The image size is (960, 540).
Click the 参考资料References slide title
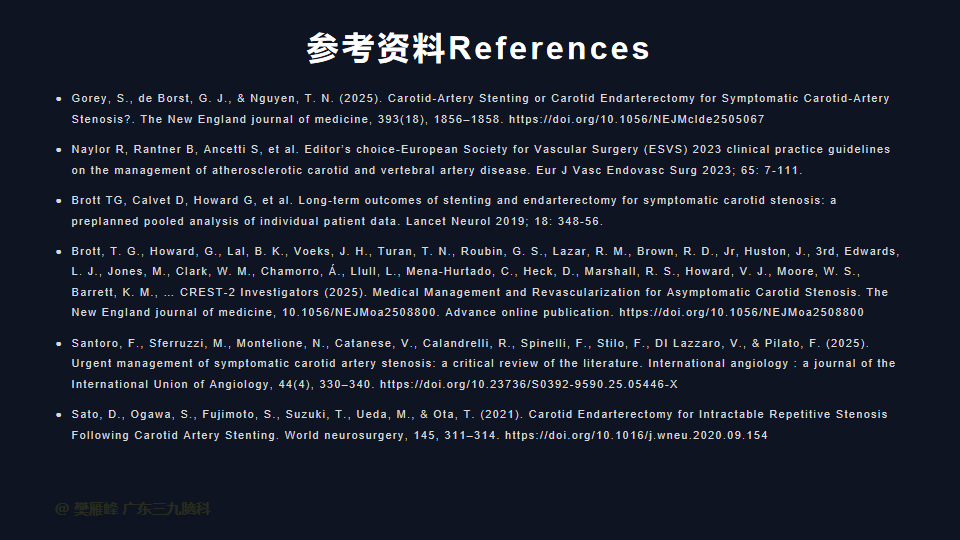point(479,48)
